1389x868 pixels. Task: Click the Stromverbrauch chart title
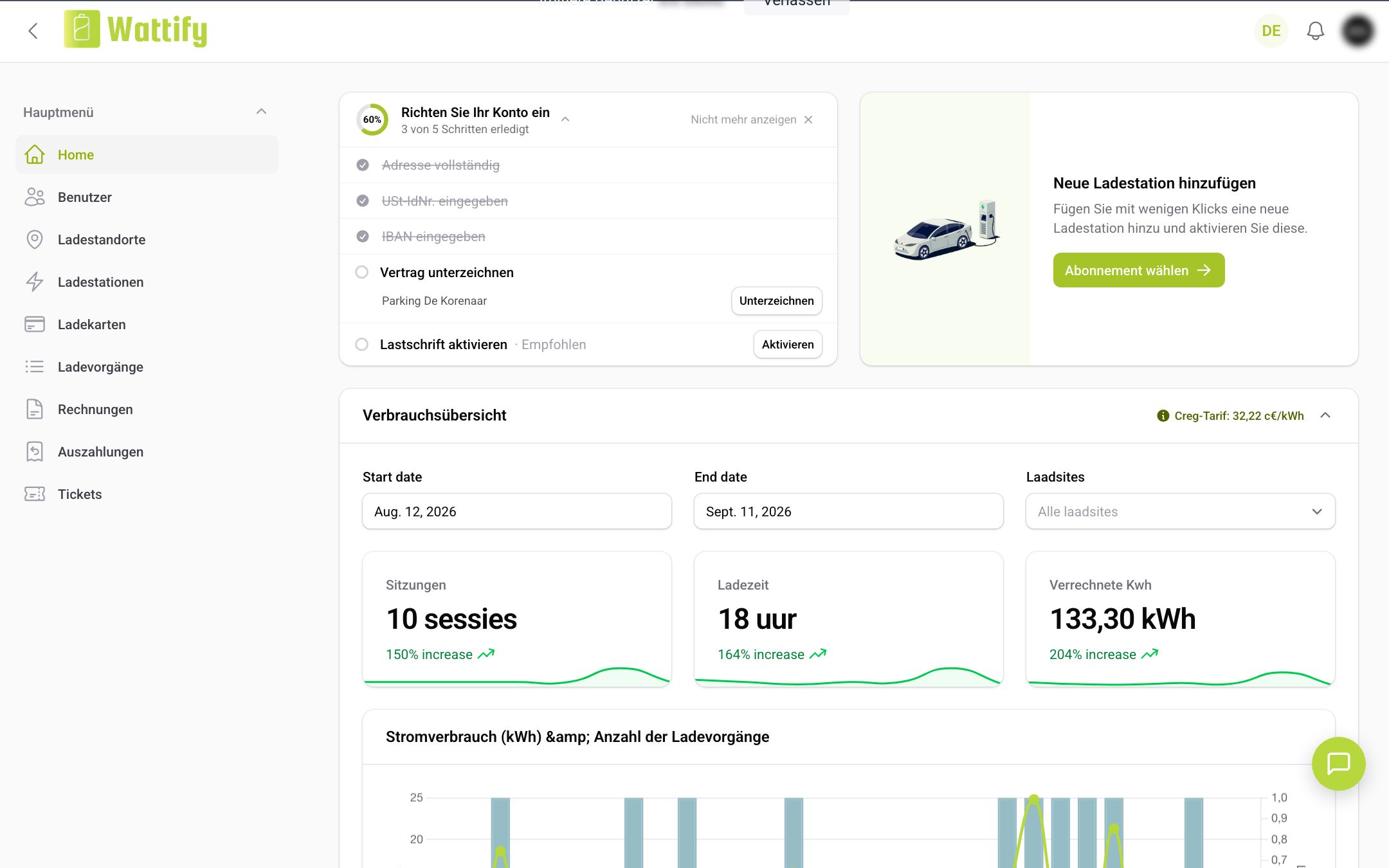(577, 736)
